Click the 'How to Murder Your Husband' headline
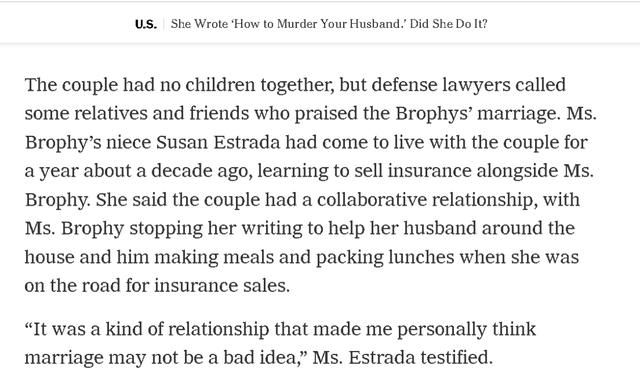 329,24
